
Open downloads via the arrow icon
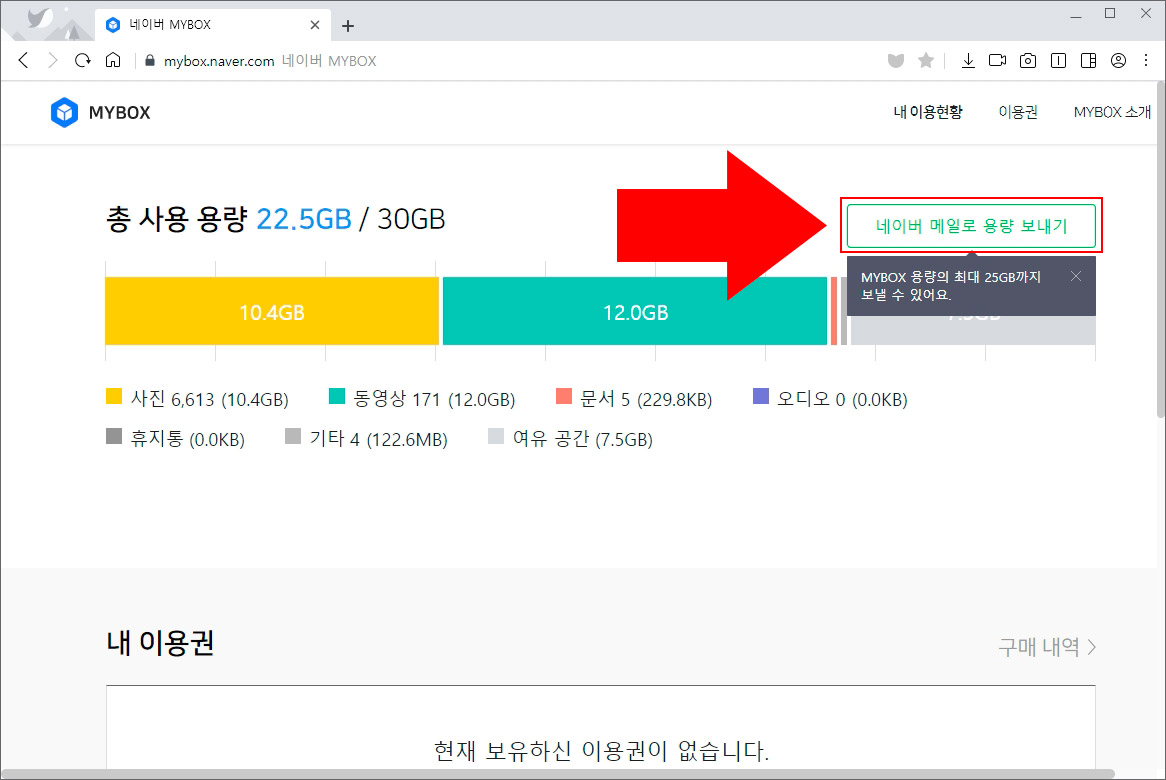[968, 60]
